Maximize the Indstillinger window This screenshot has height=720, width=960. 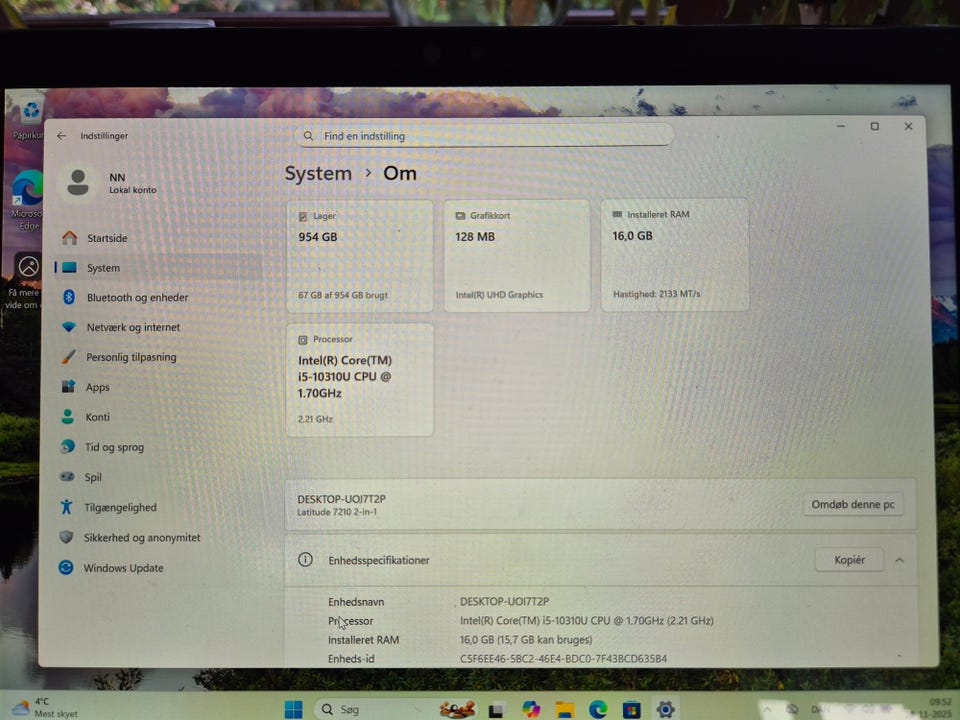pos(874,126)
